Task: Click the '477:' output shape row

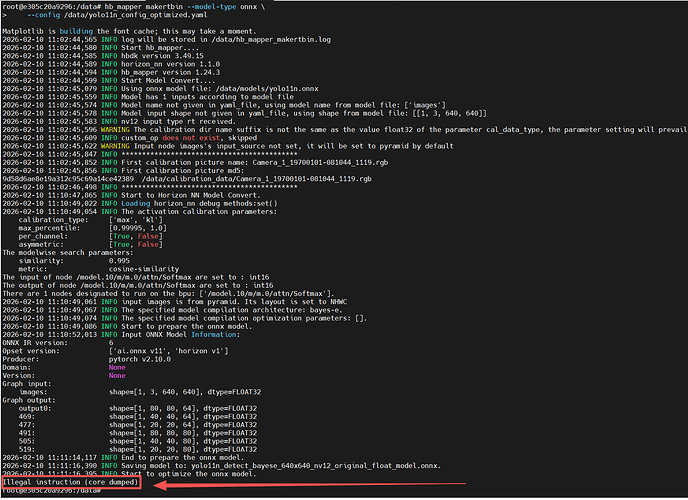Action: [138, 425]
